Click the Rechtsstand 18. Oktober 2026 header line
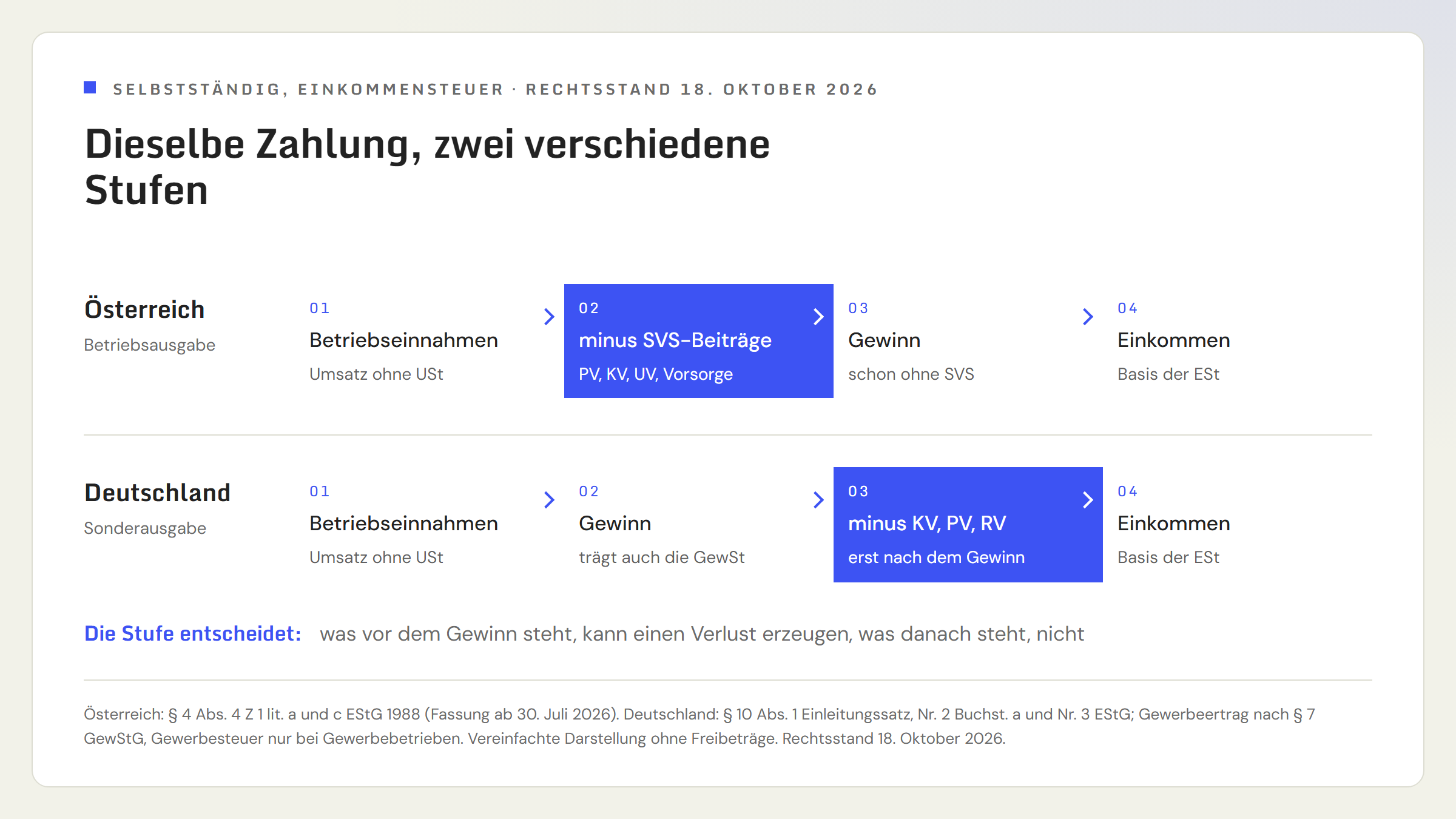The height and width of the screenshot is (819, 1456). [x=496, y=89]
